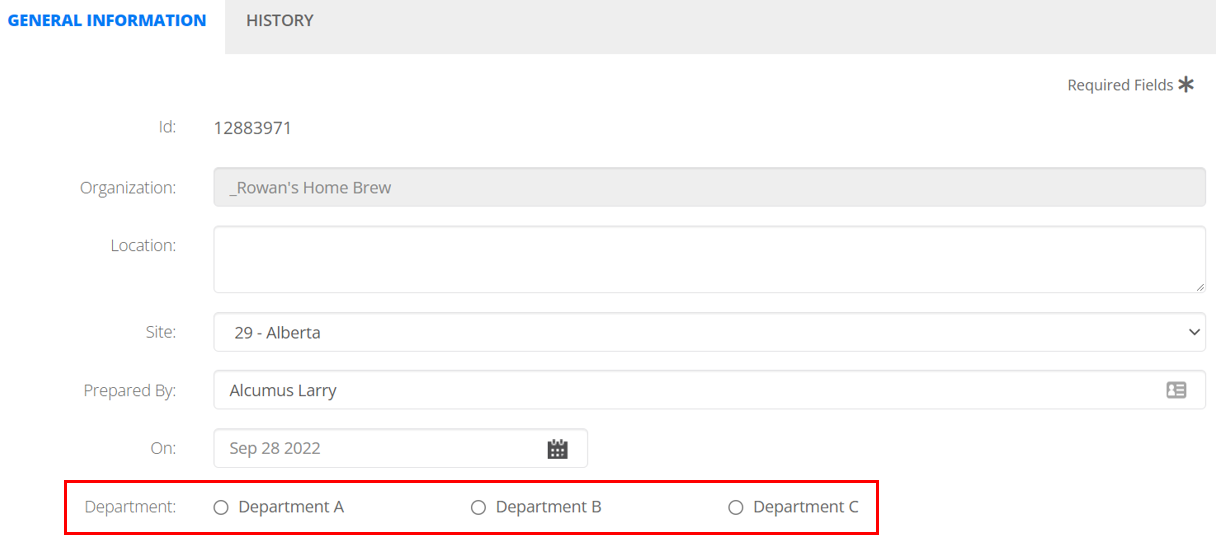The width and height of the screenshot is (1216, 541).
Task: Click the Prepared By field with Alcumus Larry
Action: point(709,390)
